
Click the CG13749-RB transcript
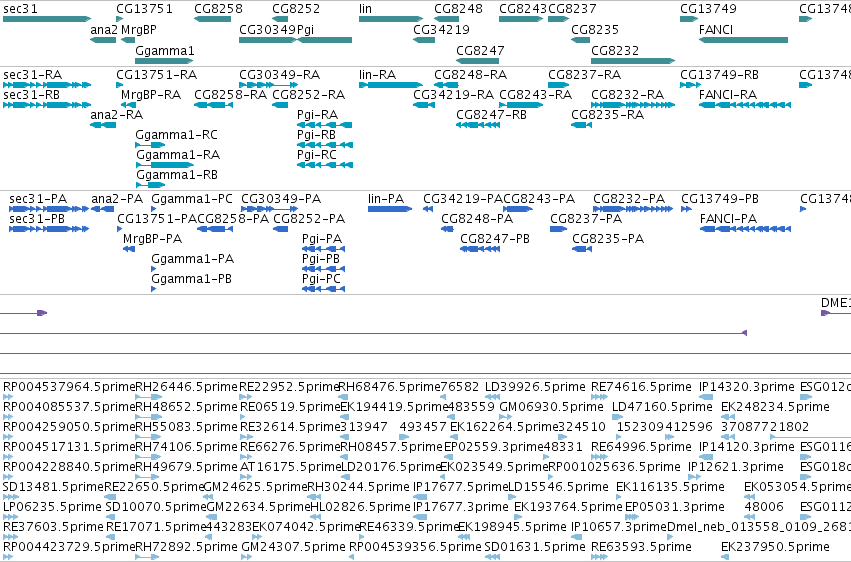[690, 85]
